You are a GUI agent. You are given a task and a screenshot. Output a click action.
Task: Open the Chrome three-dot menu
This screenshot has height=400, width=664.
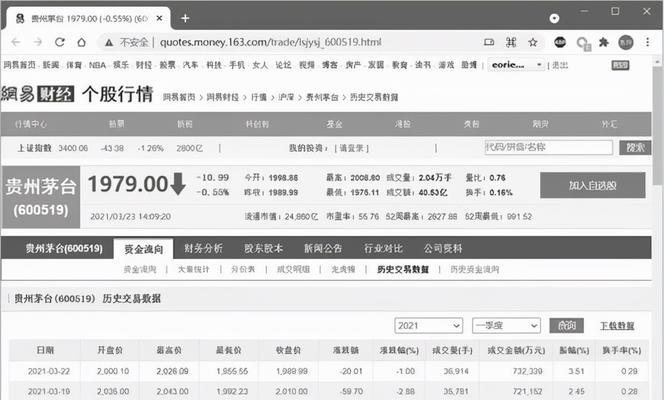click(647, 42)
